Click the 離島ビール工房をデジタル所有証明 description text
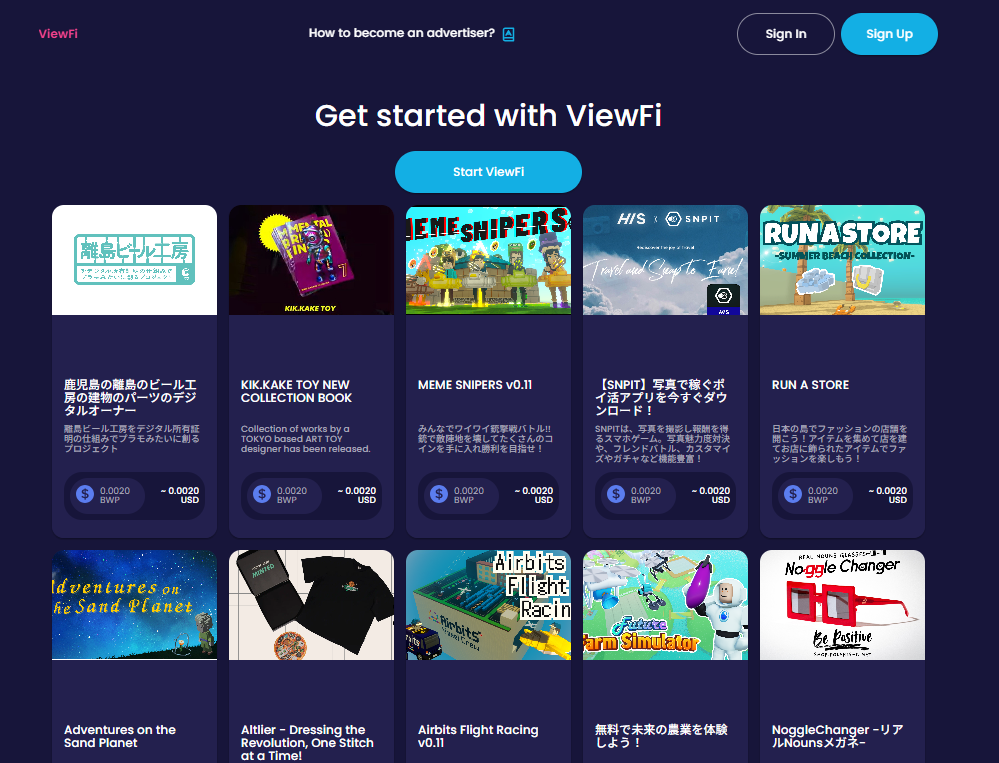Image resolution: width=999 pixels, height=763 pixels. pos(132,439)
